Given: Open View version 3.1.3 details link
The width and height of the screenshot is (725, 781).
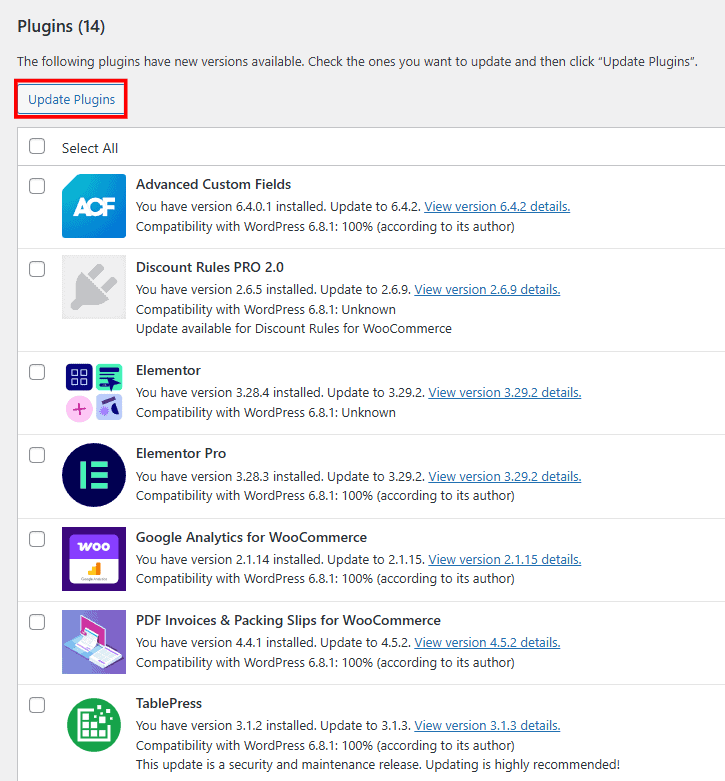Looking at the screenshot, I should coord(487,726).
